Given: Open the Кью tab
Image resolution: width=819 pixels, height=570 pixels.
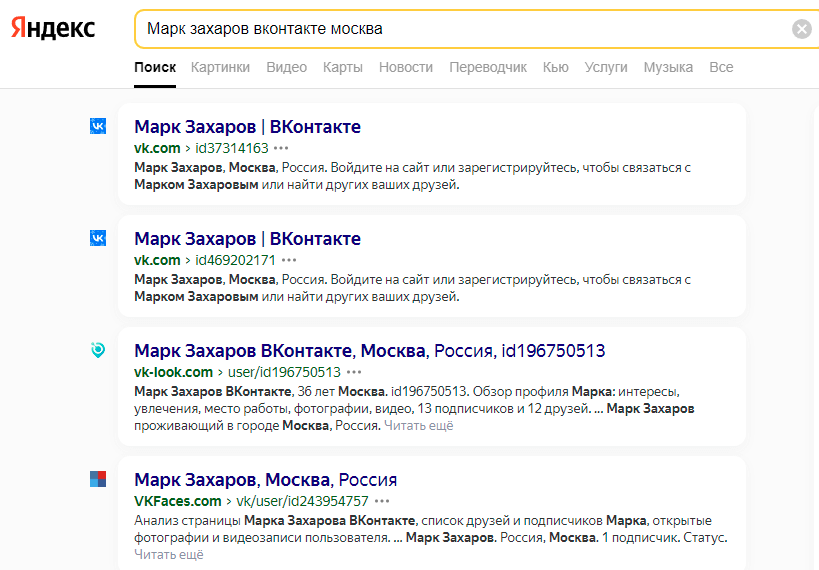Looking at the screenshot, I should [556, 67].
